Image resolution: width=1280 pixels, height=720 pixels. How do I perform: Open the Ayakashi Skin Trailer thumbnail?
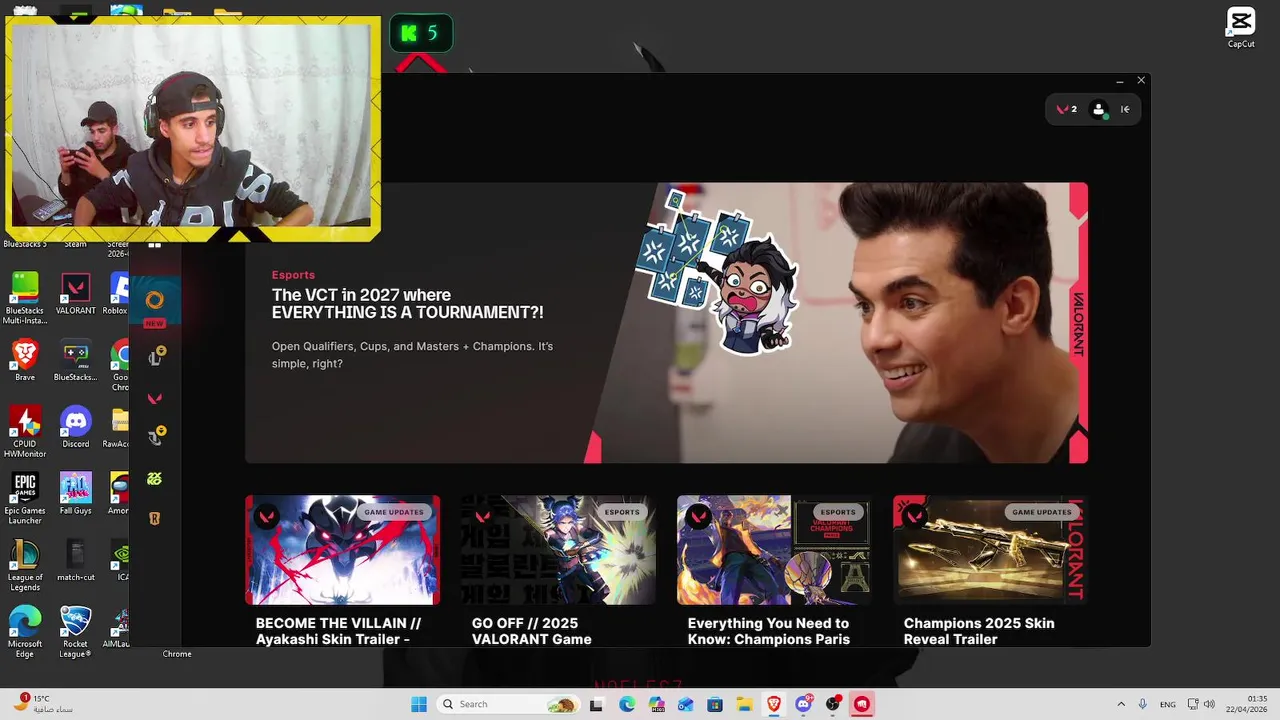(342, 550)
